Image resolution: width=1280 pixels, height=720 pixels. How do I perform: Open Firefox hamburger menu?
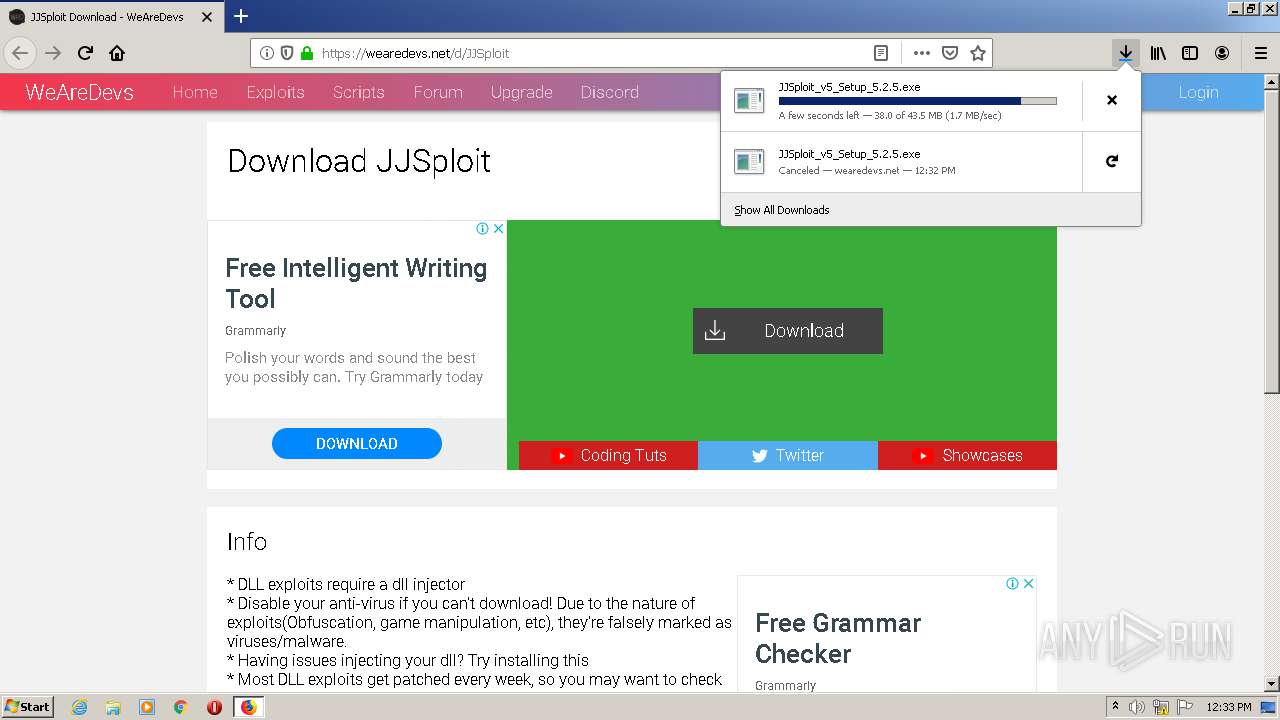[x=1261, y=53]
